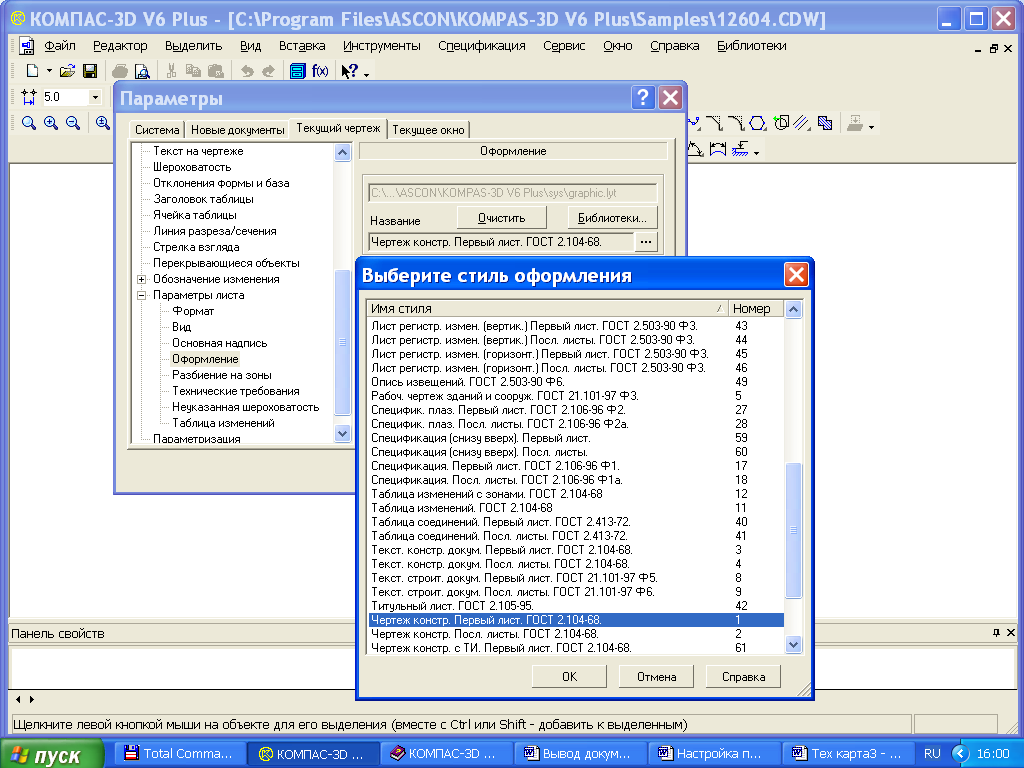Sort by the Имя стиля column header

(547, 308)
